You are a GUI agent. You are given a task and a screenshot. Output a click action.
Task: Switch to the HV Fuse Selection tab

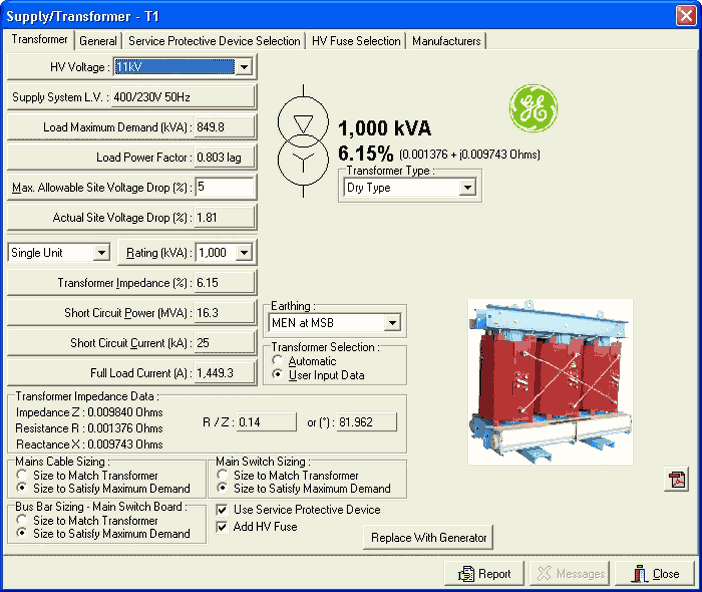pyautogui.click(x=356, y=41)
